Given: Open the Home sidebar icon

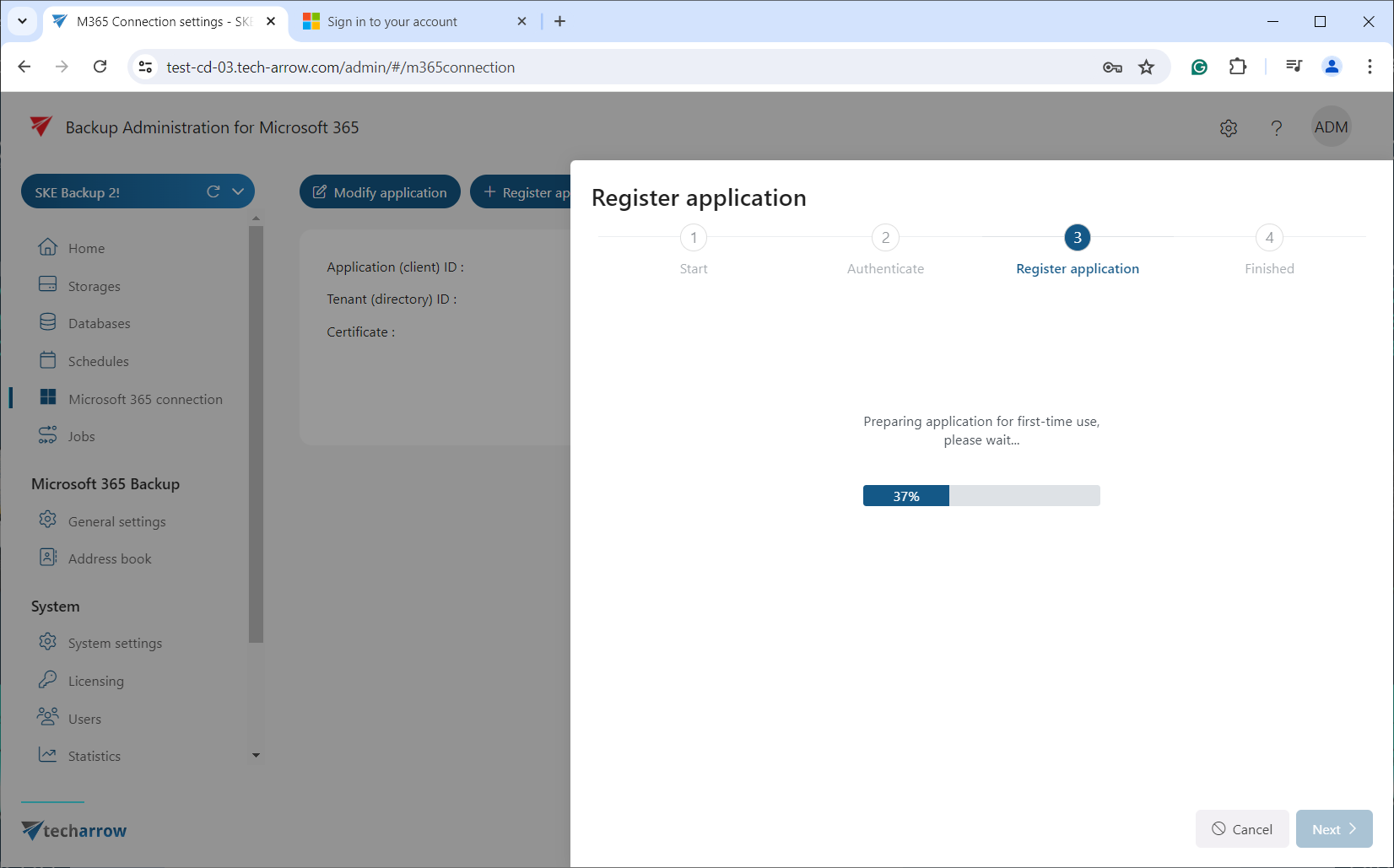Looking at the screenshot, I should (48, 247).
